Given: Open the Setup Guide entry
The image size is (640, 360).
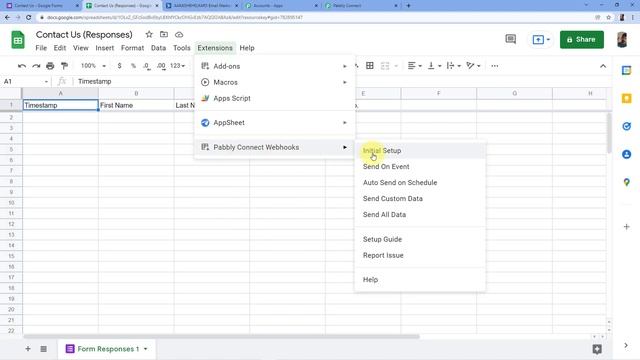Looking at the screenshot, I should 420,239.
